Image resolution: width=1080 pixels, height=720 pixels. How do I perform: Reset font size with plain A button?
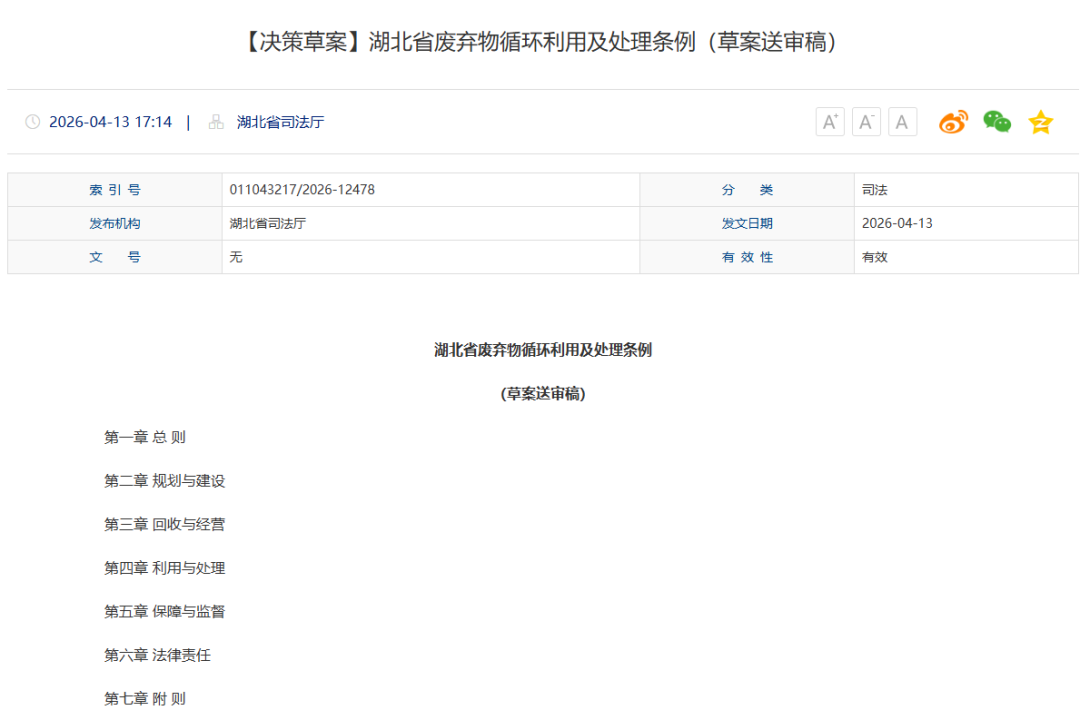902,122
